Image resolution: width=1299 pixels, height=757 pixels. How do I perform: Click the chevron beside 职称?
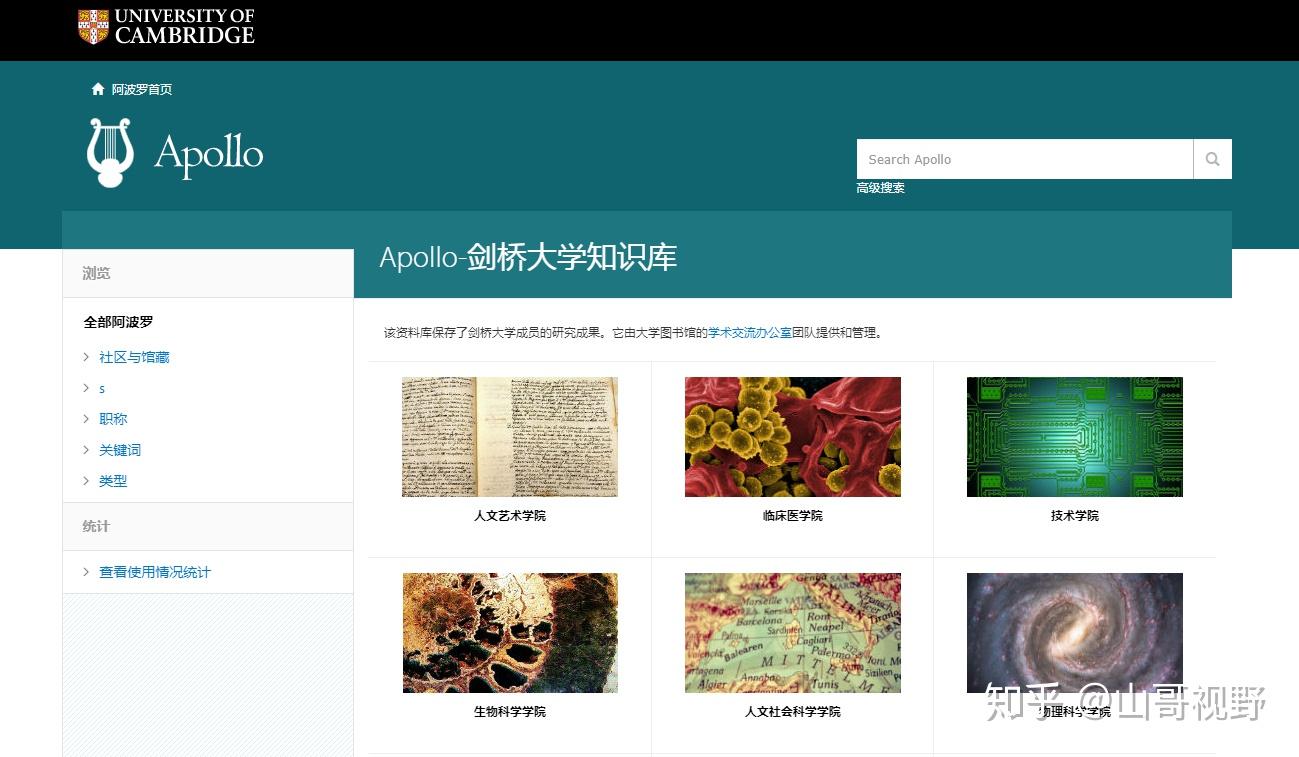86,419
